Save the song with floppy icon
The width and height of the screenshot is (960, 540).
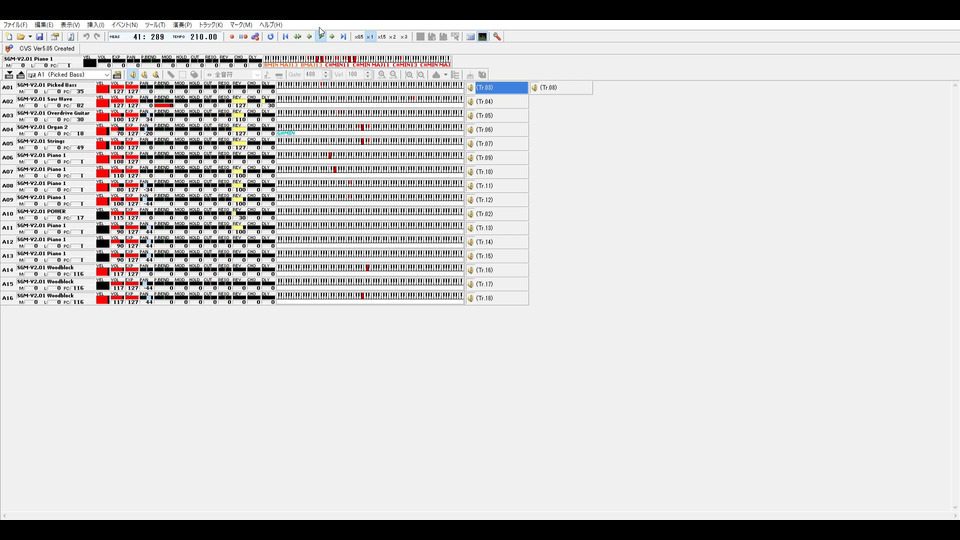click(40, 37)
